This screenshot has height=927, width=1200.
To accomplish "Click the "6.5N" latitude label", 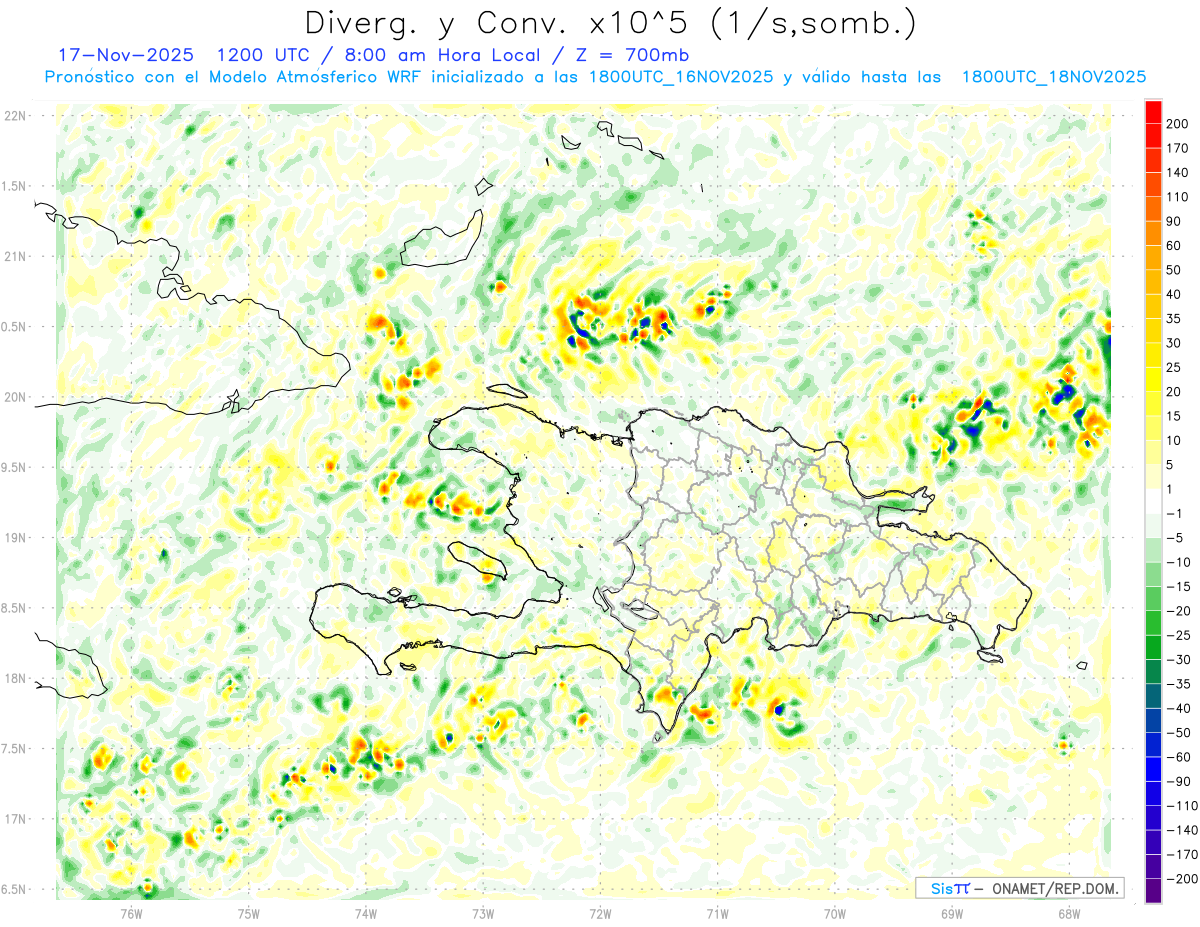I will pyautogui.click(x=13, y=889).
